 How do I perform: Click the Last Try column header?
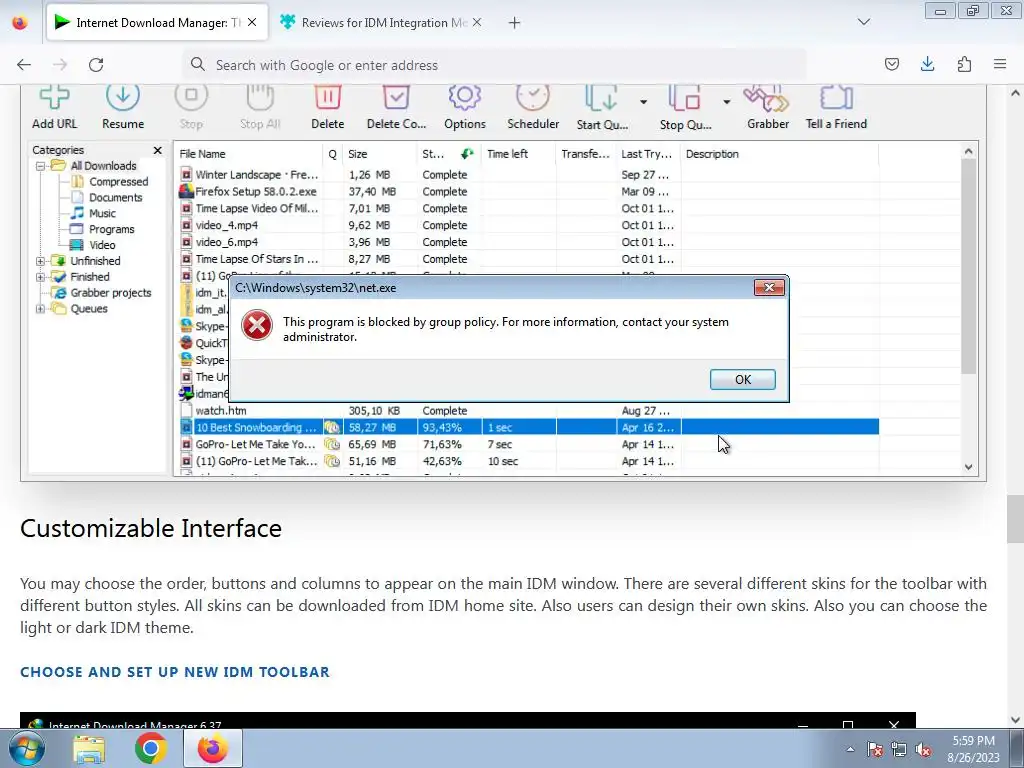click(x=647, y=154)
